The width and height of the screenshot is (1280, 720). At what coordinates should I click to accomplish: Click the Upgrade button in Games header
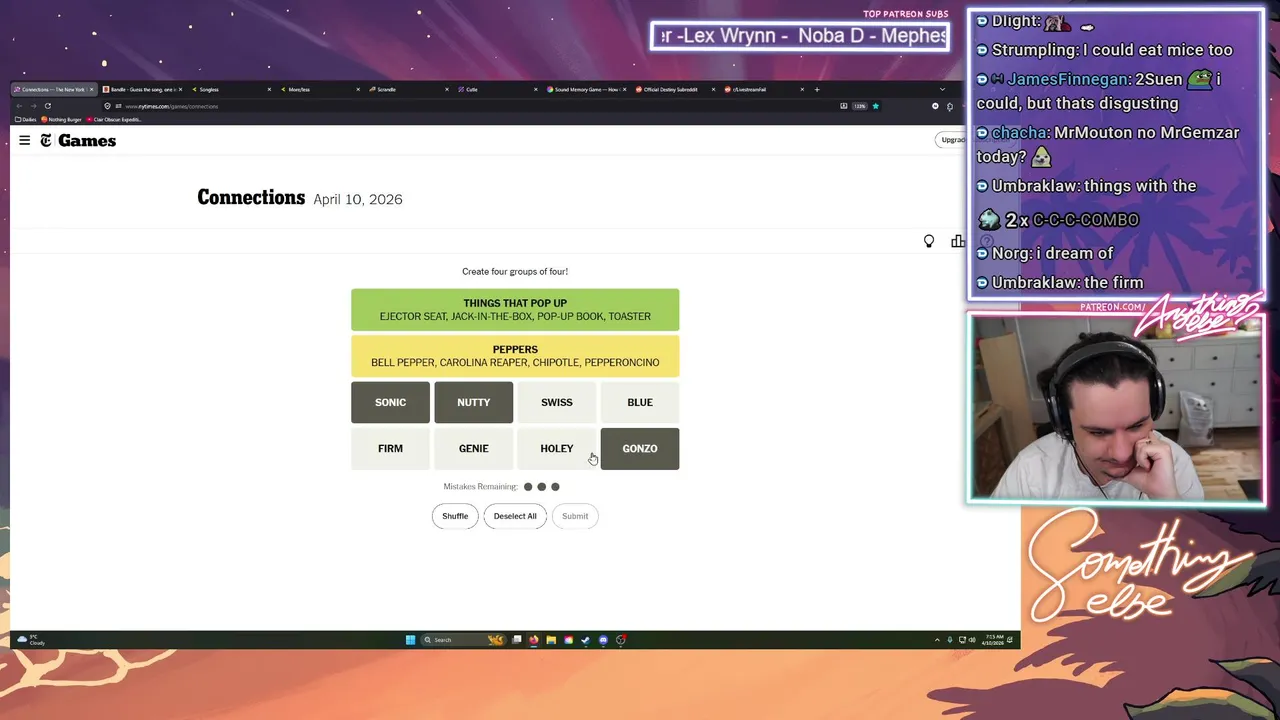(951, 140)
